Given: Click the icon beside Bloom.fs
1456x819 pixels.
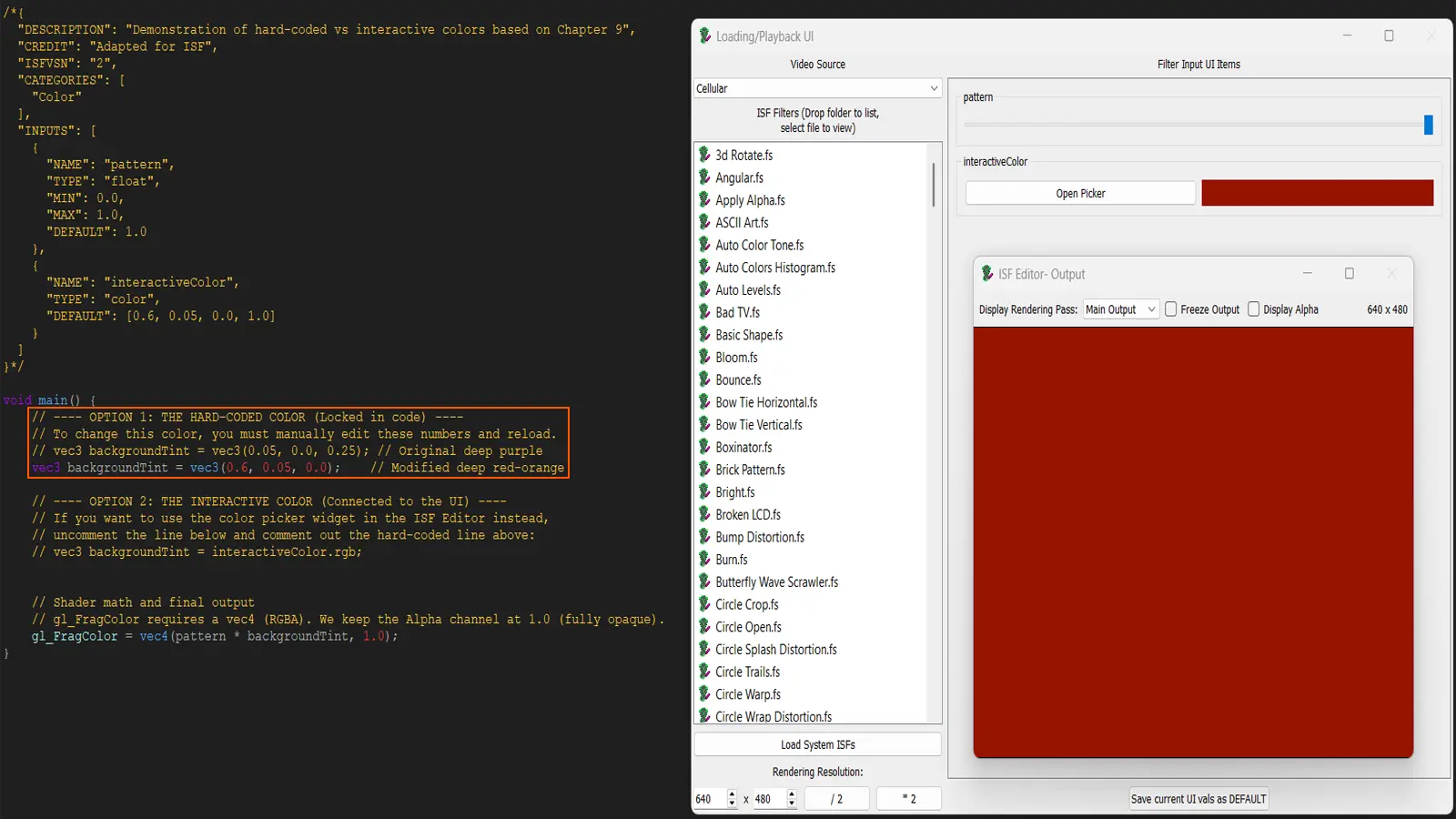Looking at the screenshot, I should click(704, 357).
